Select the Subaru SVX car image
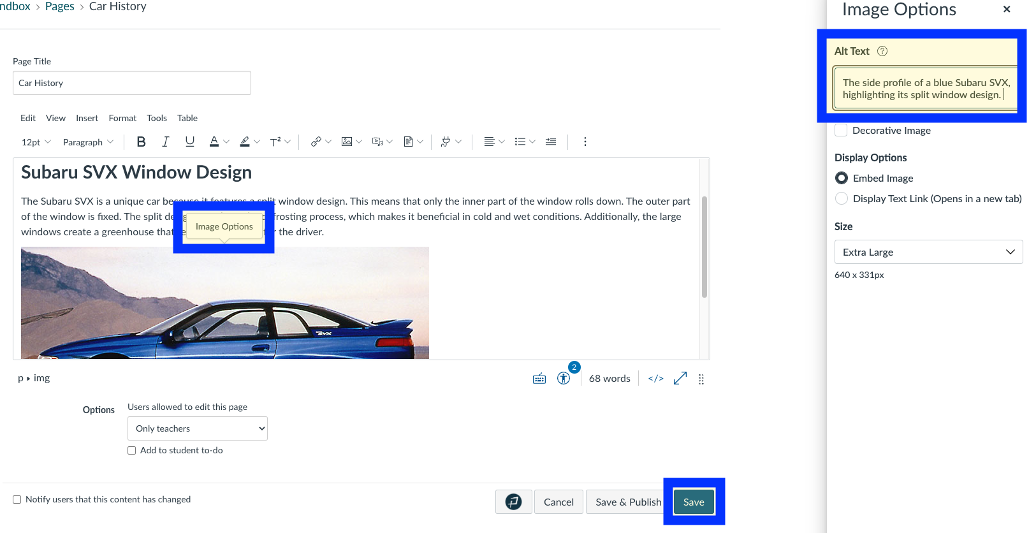Viewport: 1030px width, 534px height. click(225, 303)
